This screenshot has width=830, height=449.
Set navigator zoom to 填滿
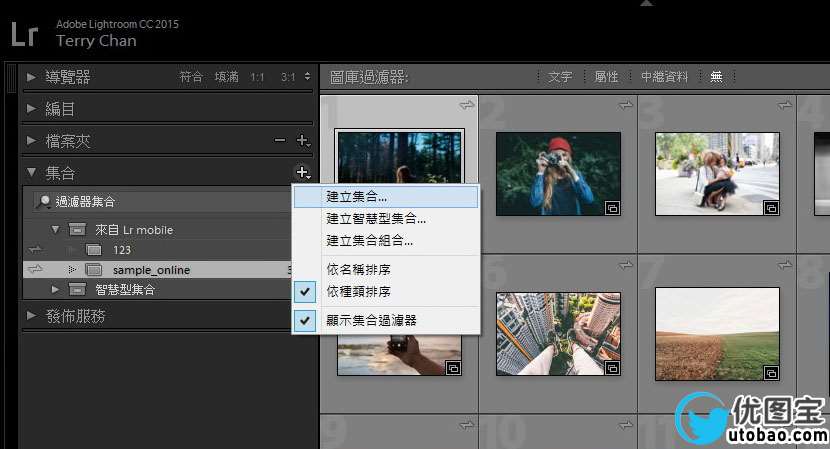pos(227,77)
